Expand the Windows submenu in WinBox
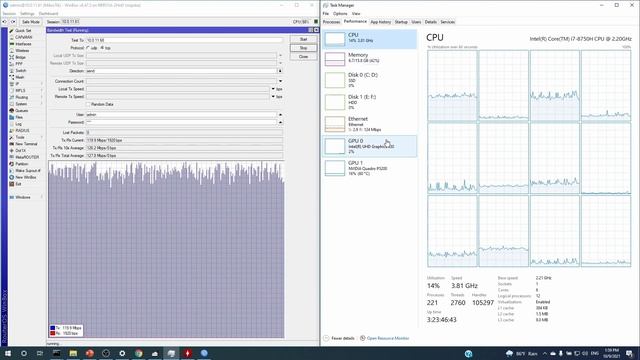 (x=42, y=197)
